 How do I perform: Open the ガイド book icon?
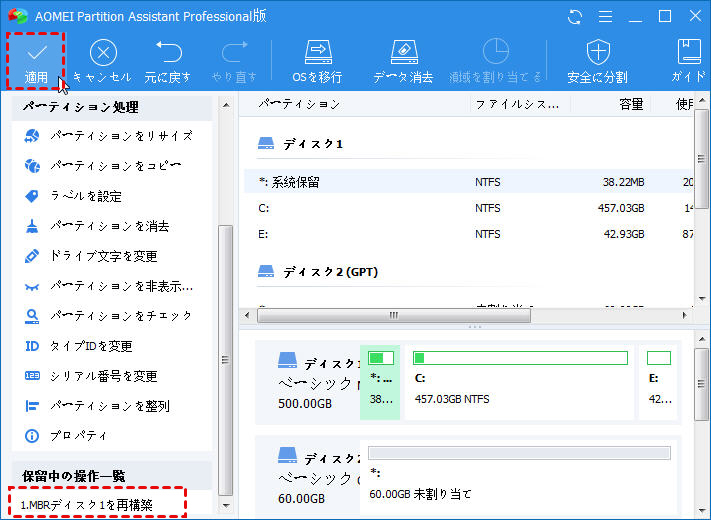pyautogui.click(x=689, y=51)
